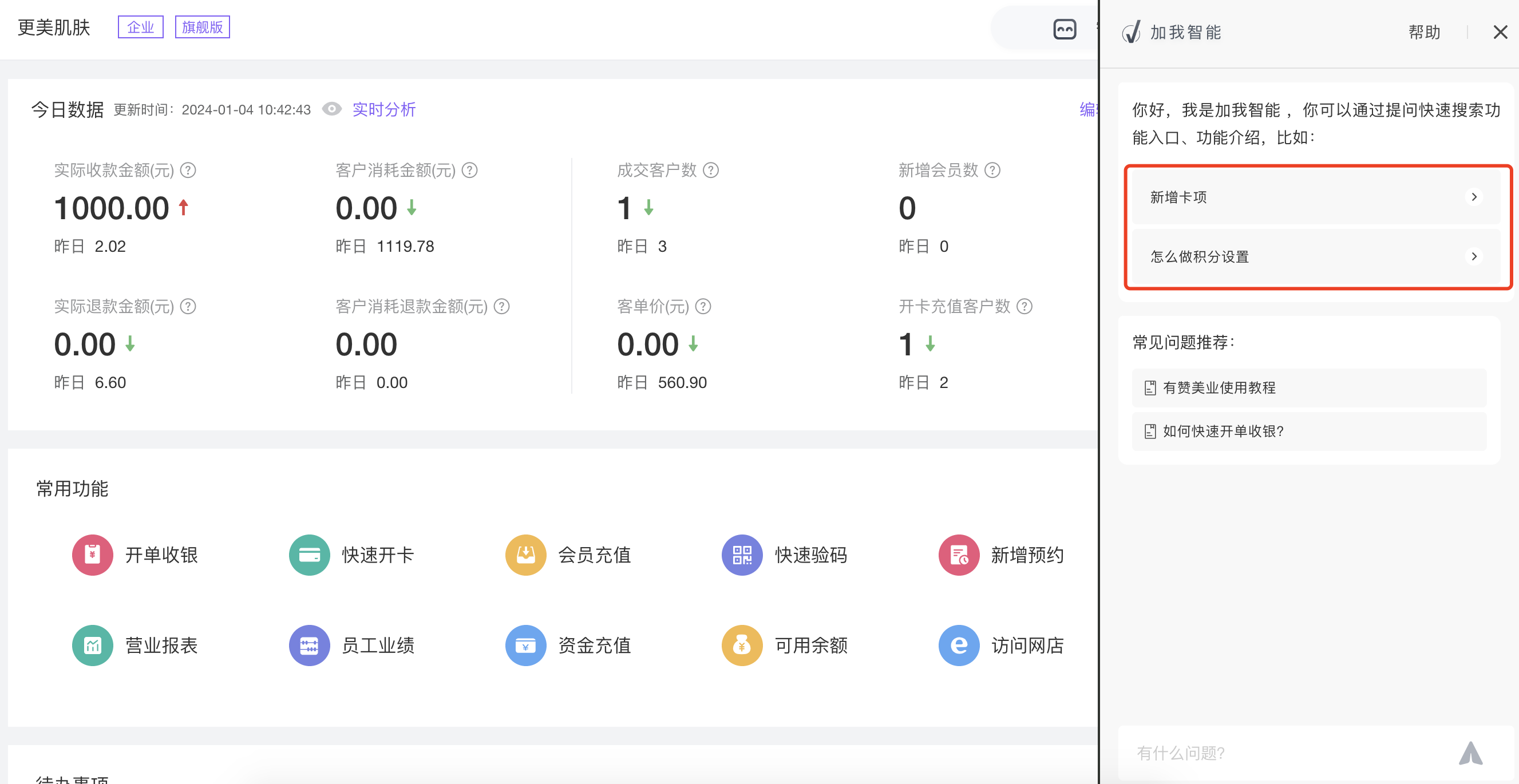Click help icon beside 成交客户数
Image resolution: width=1519 pixels, height=784 pixels.
[711, 171]
